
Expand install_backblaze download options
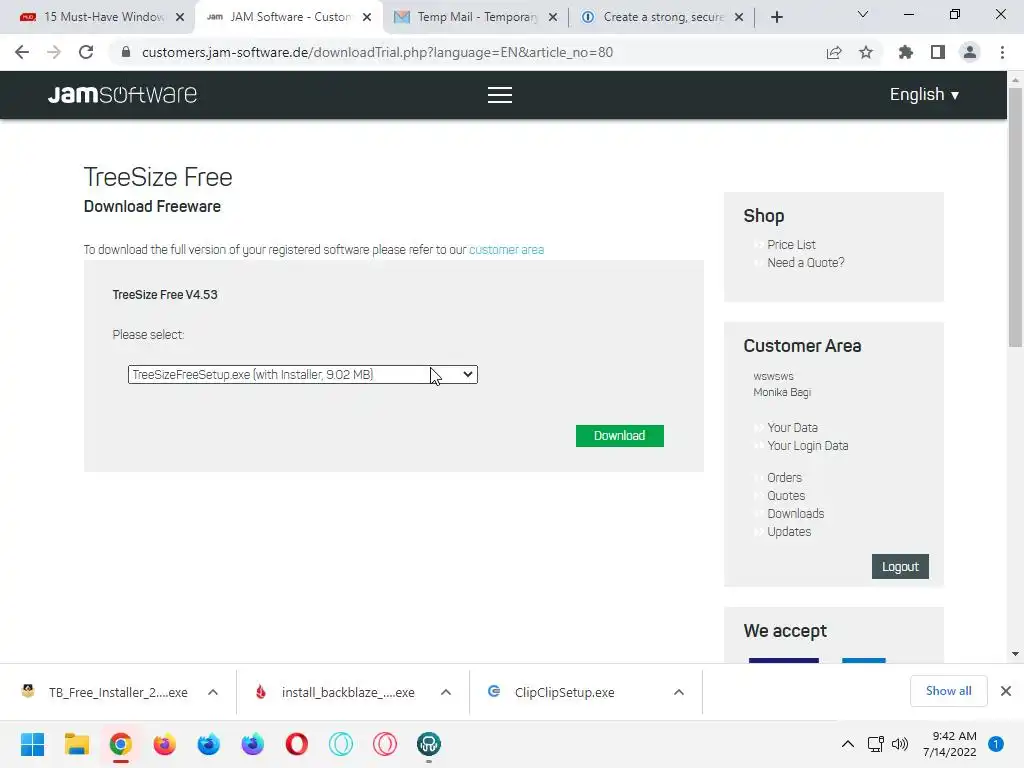pos(446,692)
